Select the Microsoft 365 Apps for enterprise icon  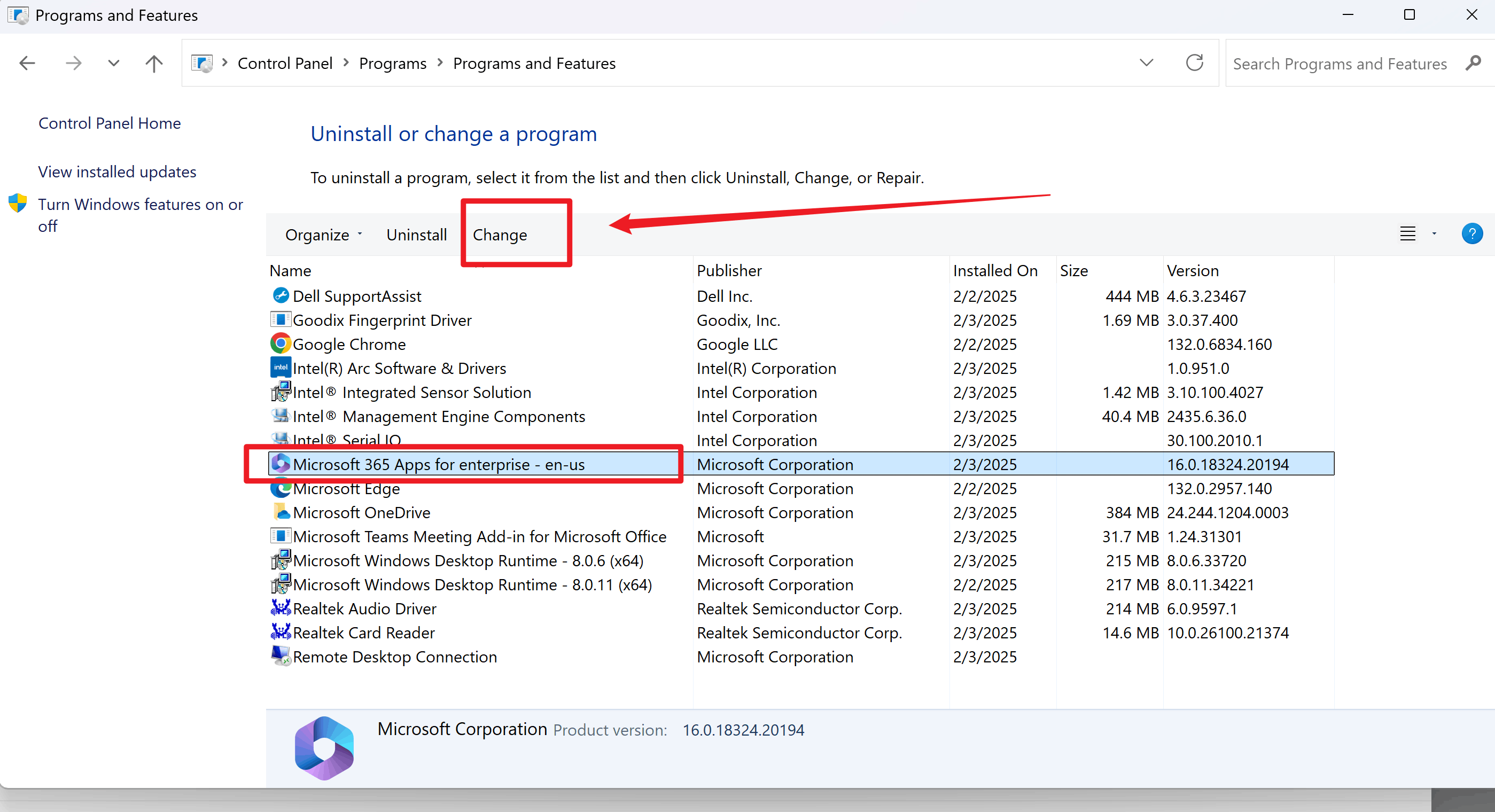(x=281, y=464)
